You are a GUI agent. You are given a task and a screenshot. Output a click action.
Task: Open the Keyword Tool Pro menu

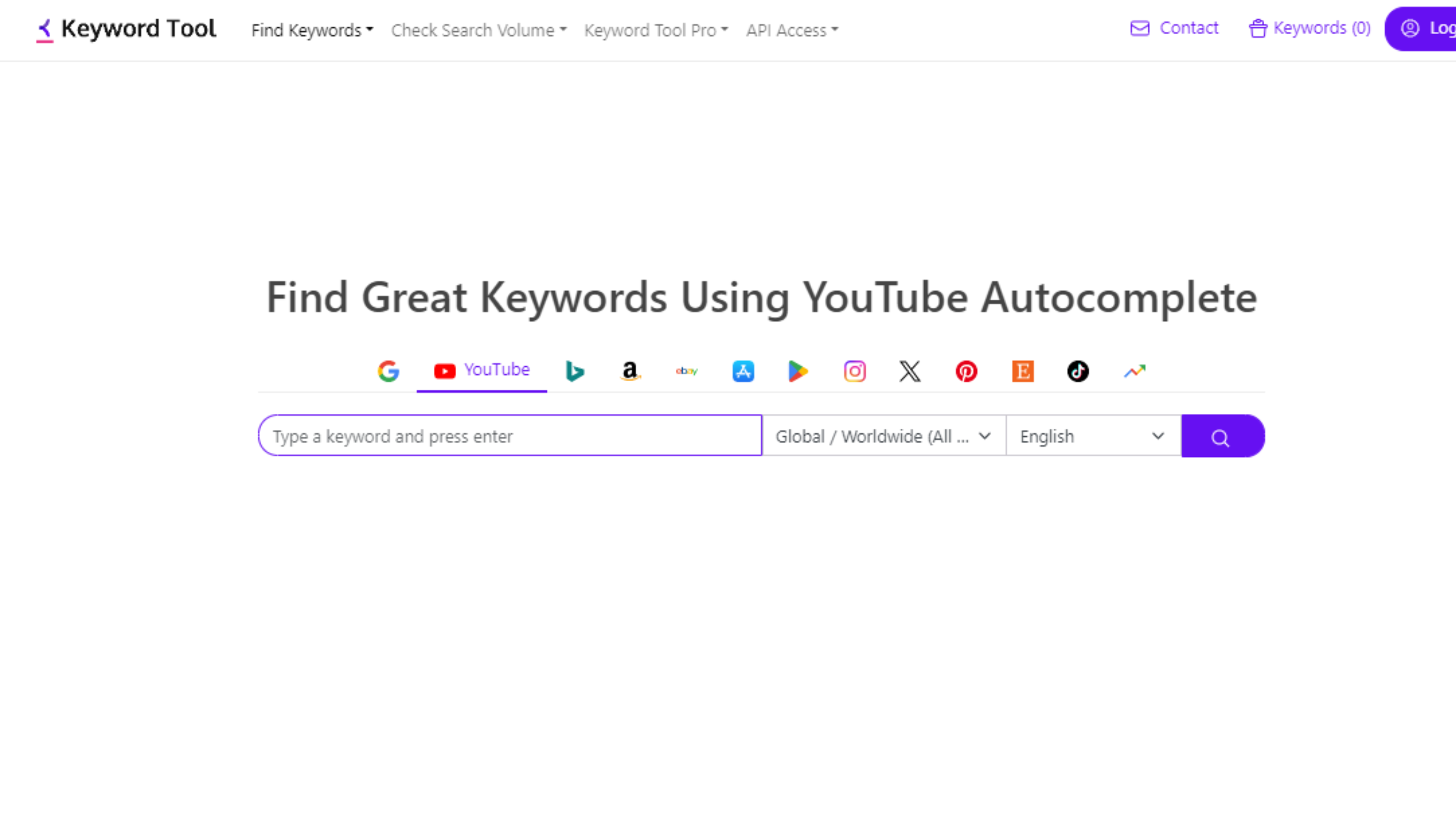point(656,30)
